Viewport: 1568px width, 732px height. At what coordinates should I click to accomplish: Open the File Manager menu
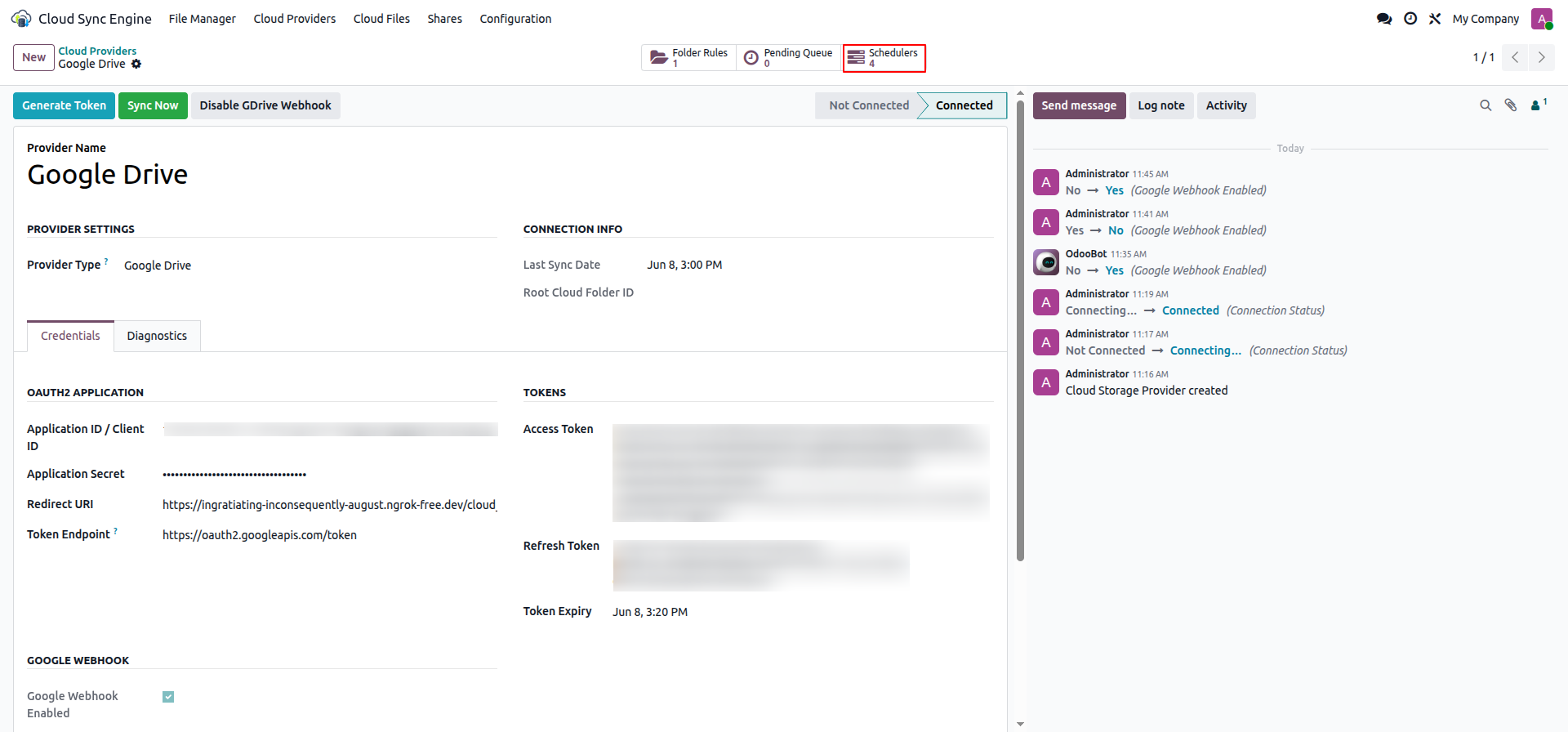pos(202,19)
